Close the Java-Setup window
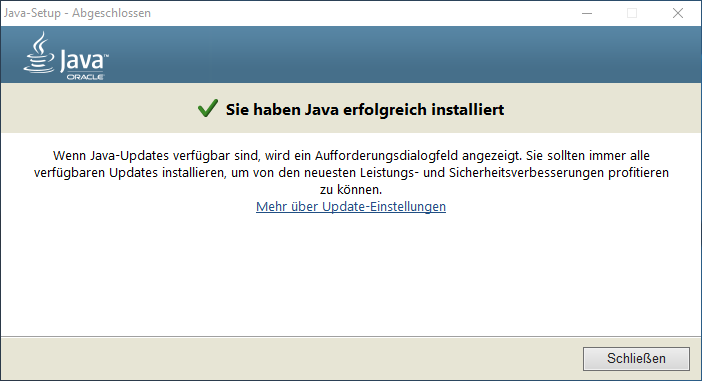The image size is (702, 381). point(678,13)
